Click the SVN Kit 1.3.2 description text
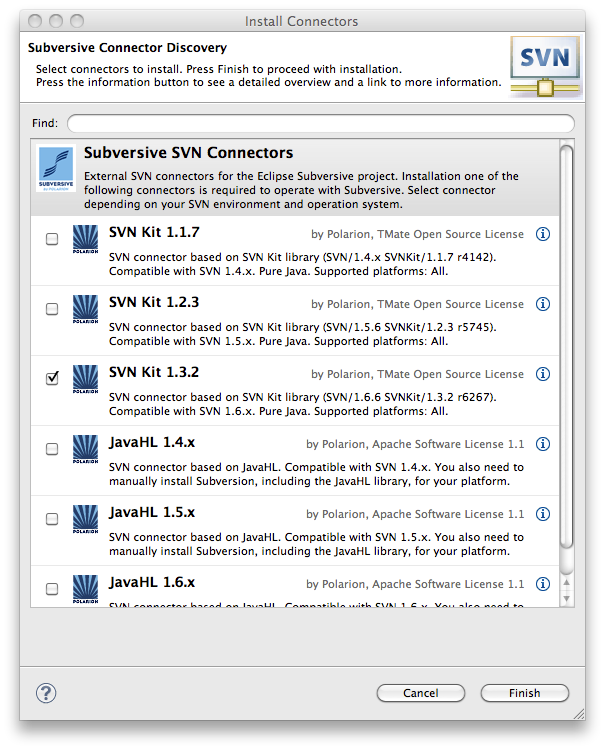605x750 pixels. (303, 404)
